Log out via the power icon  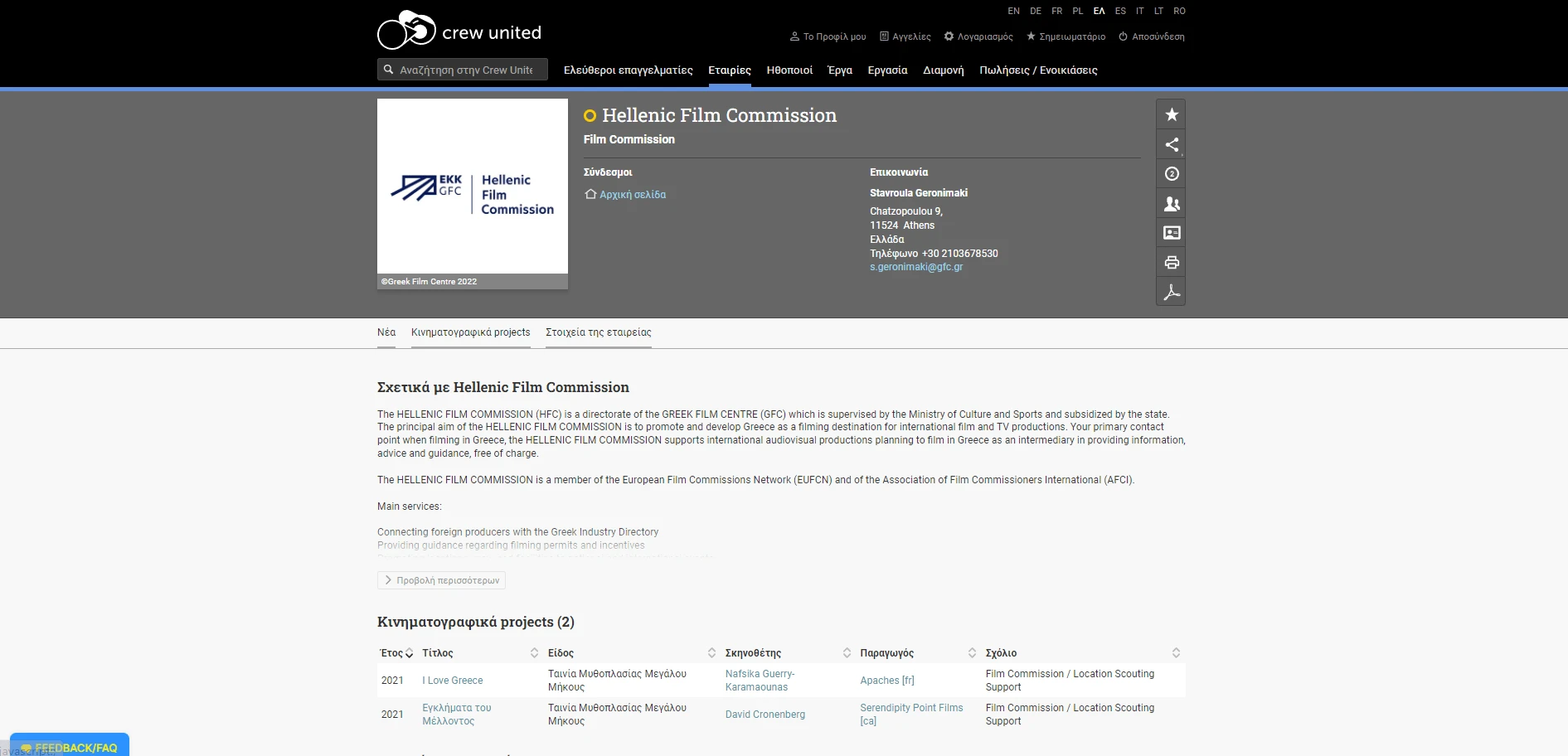point(1122,36)
